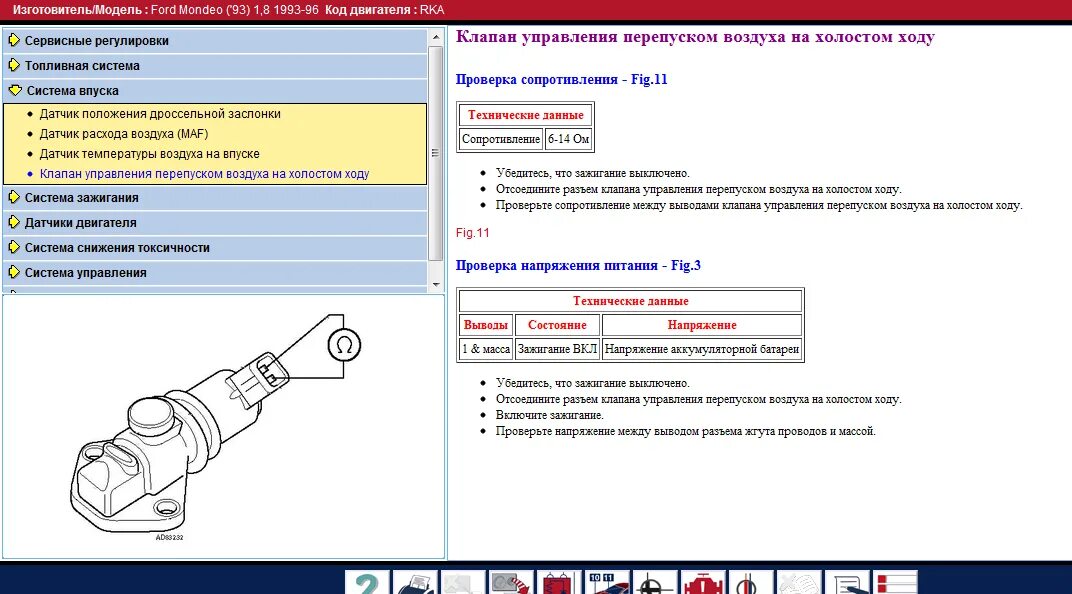
Task: Click the crosshair target icon in bottom toolbar
Action: point(655,582)
